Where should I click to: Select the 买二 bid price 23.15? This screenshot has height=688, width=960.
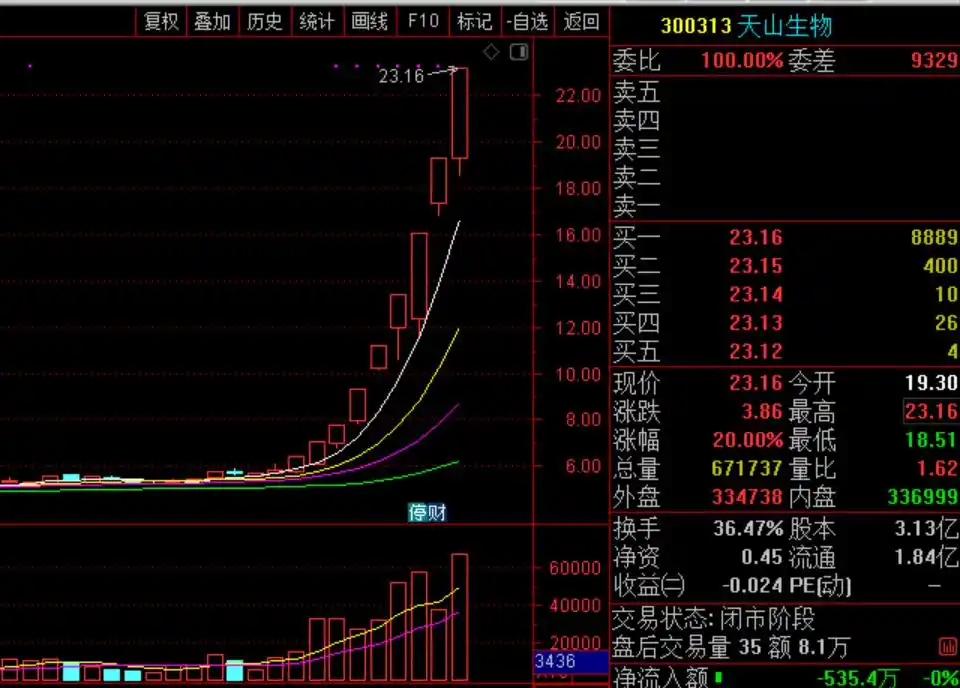(756, 266)
